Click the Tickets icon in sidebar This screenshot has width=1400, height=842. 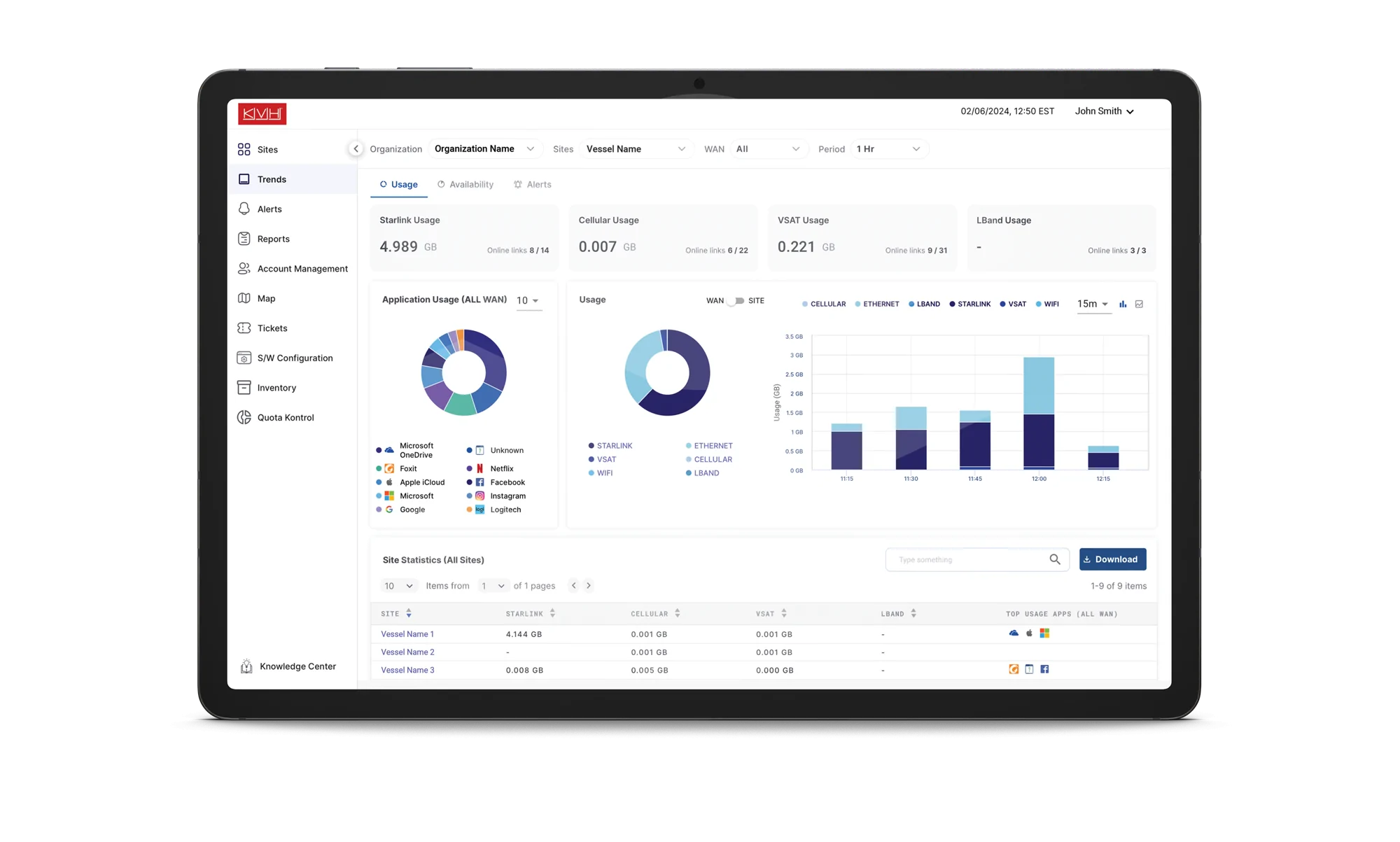[244, 328]
